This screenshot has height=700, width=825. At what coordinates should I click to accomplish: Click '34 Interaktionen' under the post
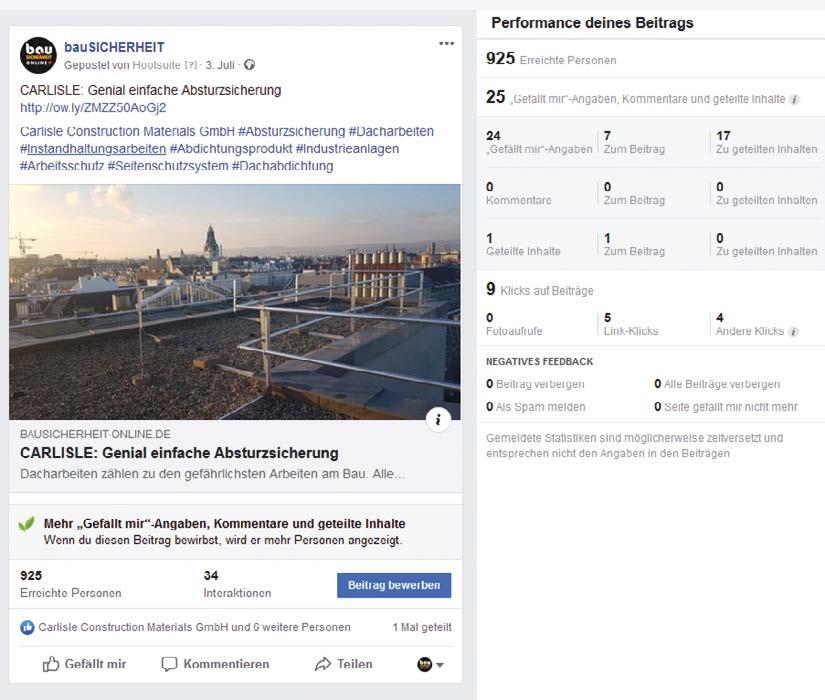coord(237,585)
